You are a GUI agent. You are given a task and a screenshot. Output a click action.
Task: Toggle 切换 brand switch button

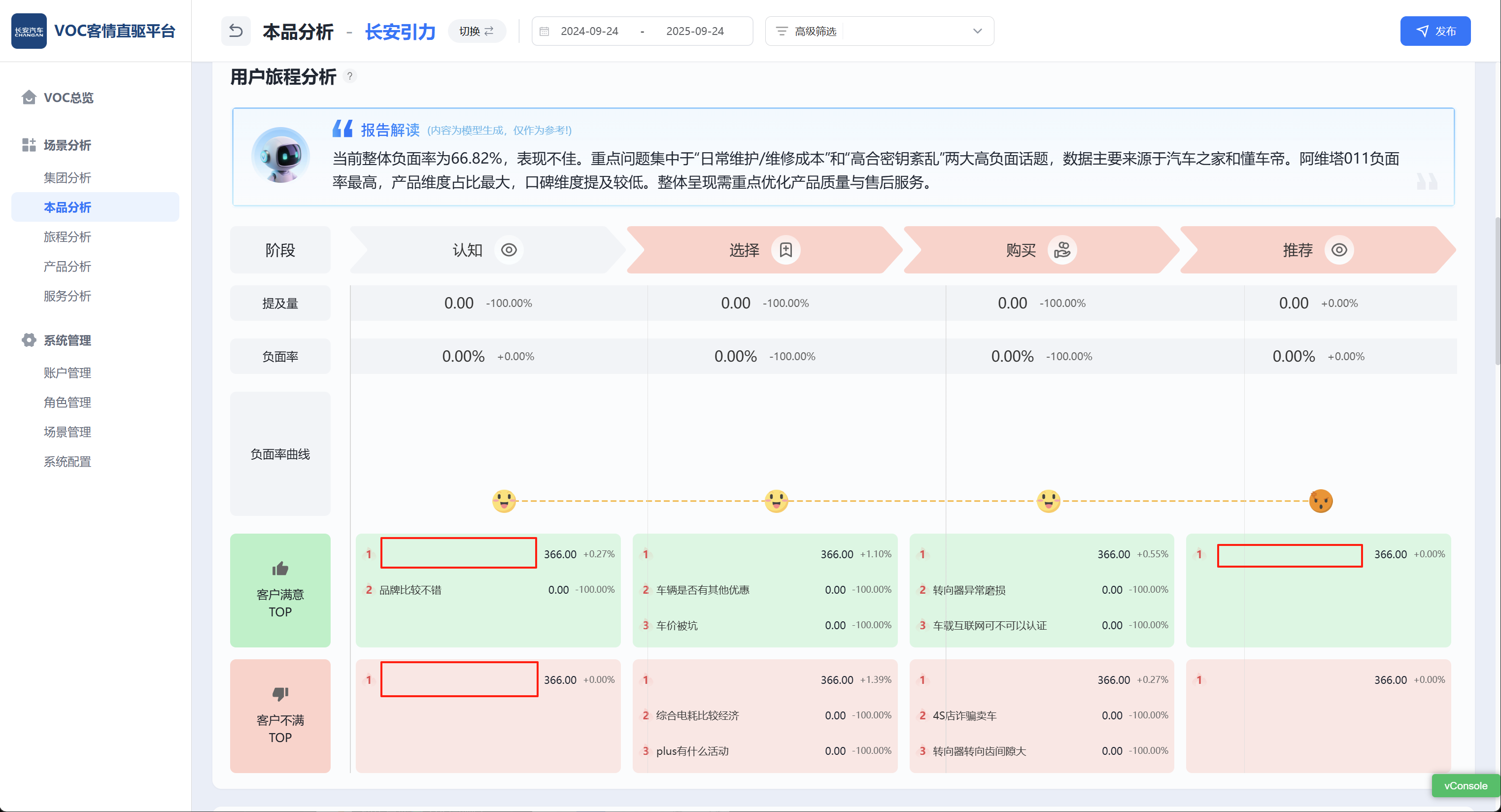[x=476, y=31]
